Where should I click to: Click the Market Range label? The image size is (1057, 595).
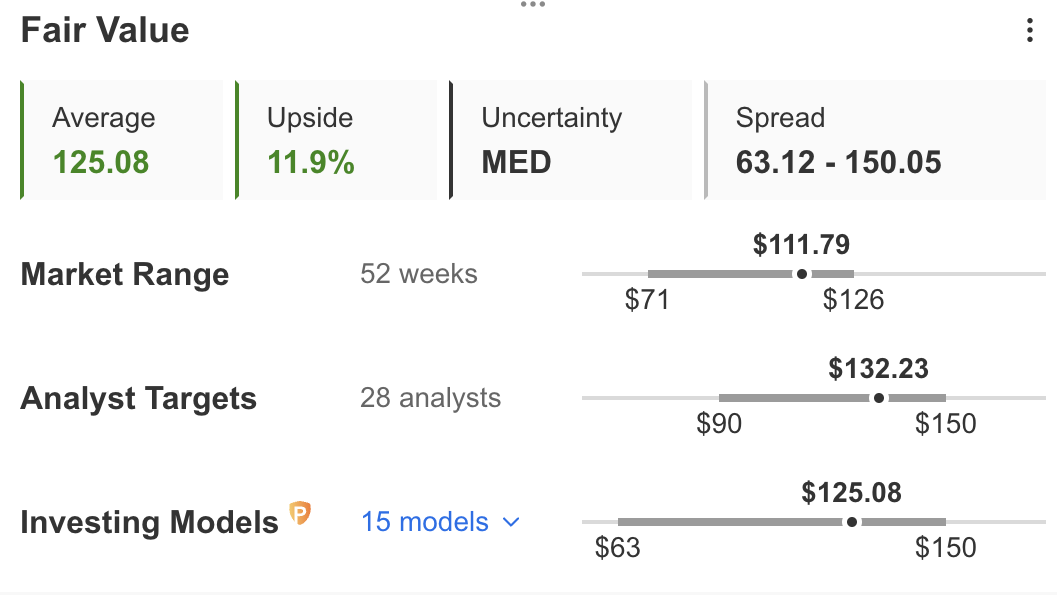tap(125, 274)
